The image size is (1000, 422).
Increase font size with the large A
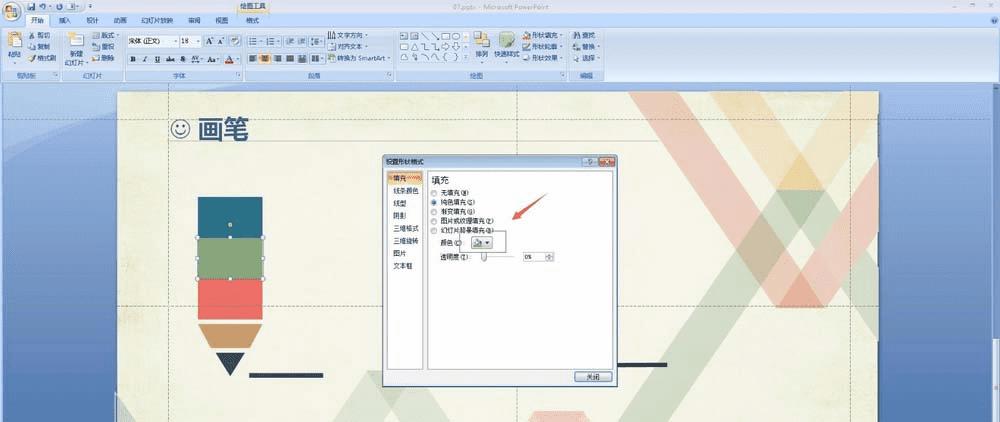(x=209, y=41)
